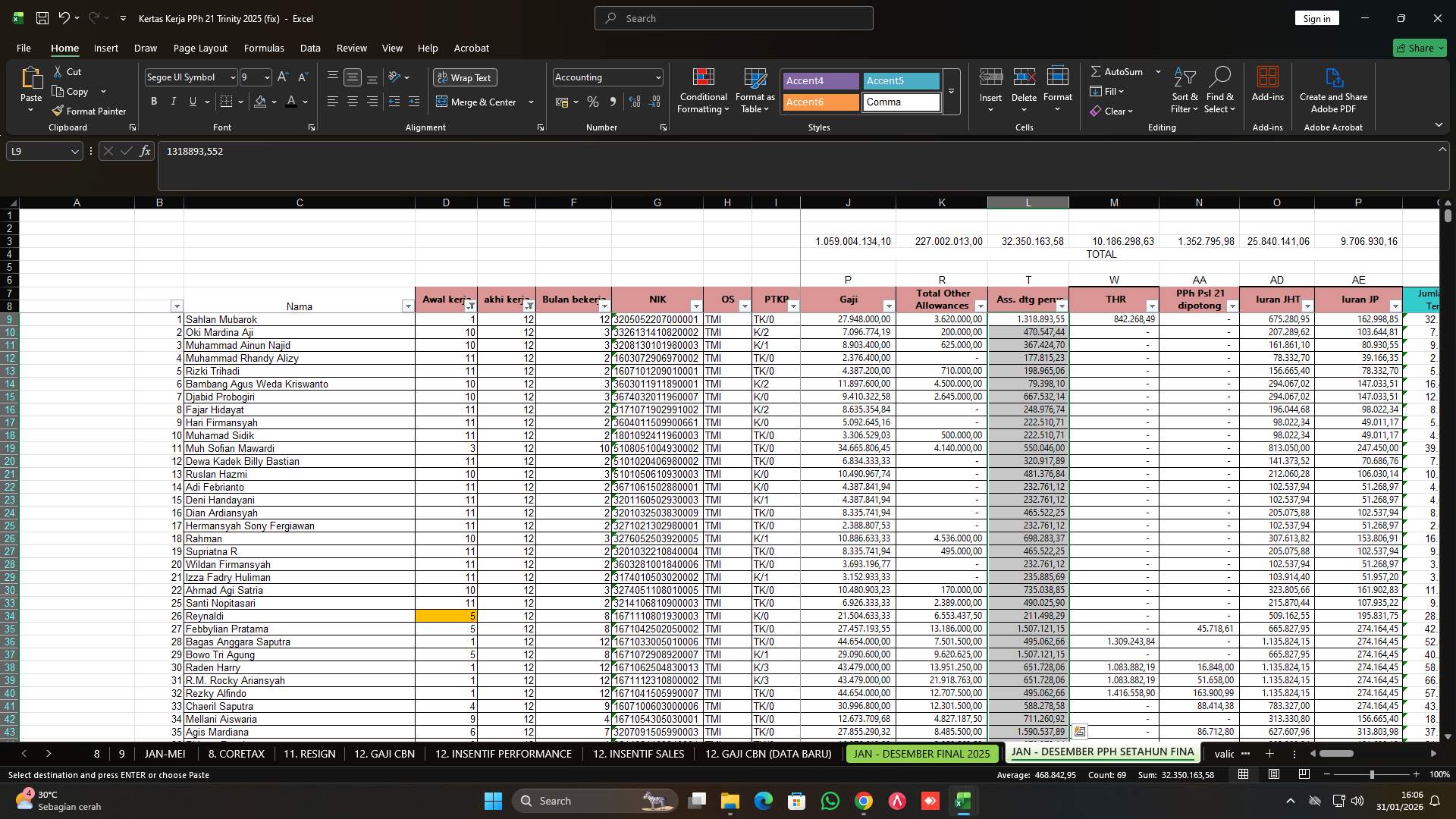Open the filter dropdown on the Nama column
The width and height of the screenshot is (1456, 819).
tap(407, 306)
